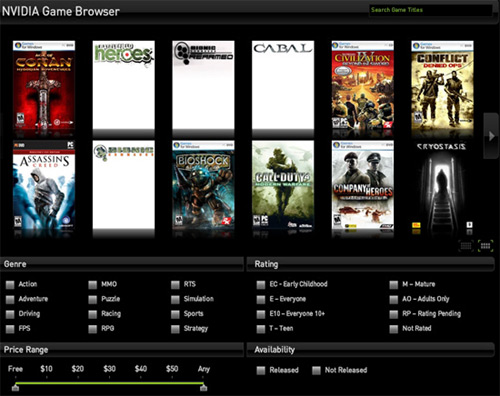The image size is (500, 396).
Task: Enable M - Mature rating filter
Action: click(394, 285)
